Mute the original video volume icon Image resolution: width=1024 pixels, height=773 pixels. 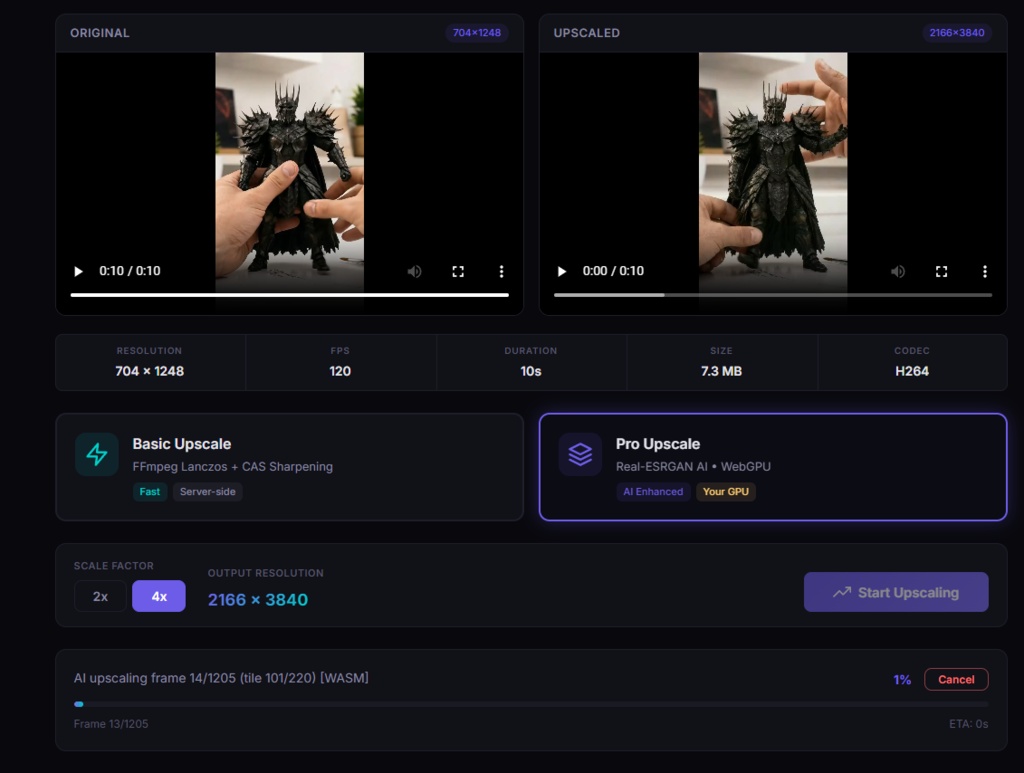click(415, 271)
